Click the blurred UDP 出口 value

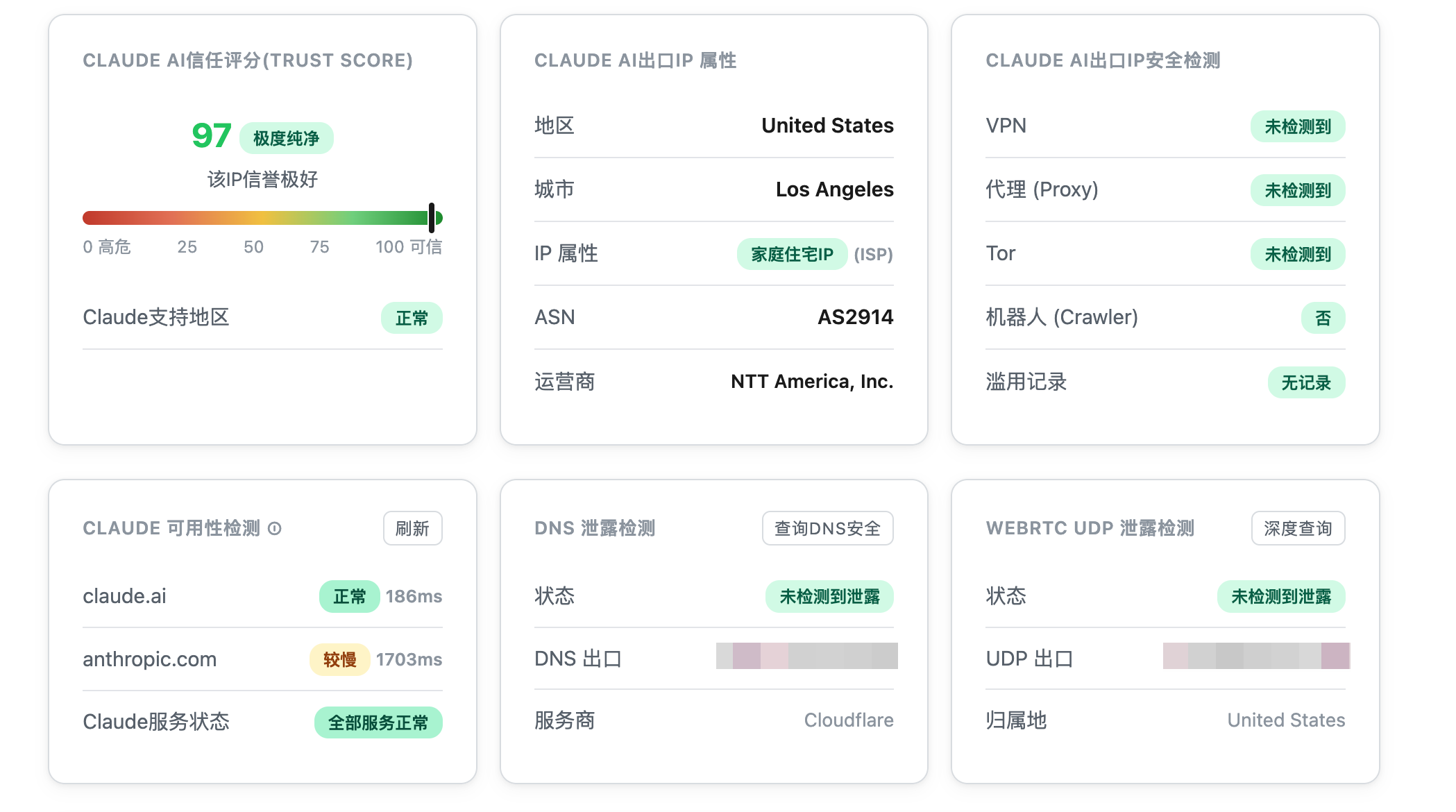tap(1256, 656)
